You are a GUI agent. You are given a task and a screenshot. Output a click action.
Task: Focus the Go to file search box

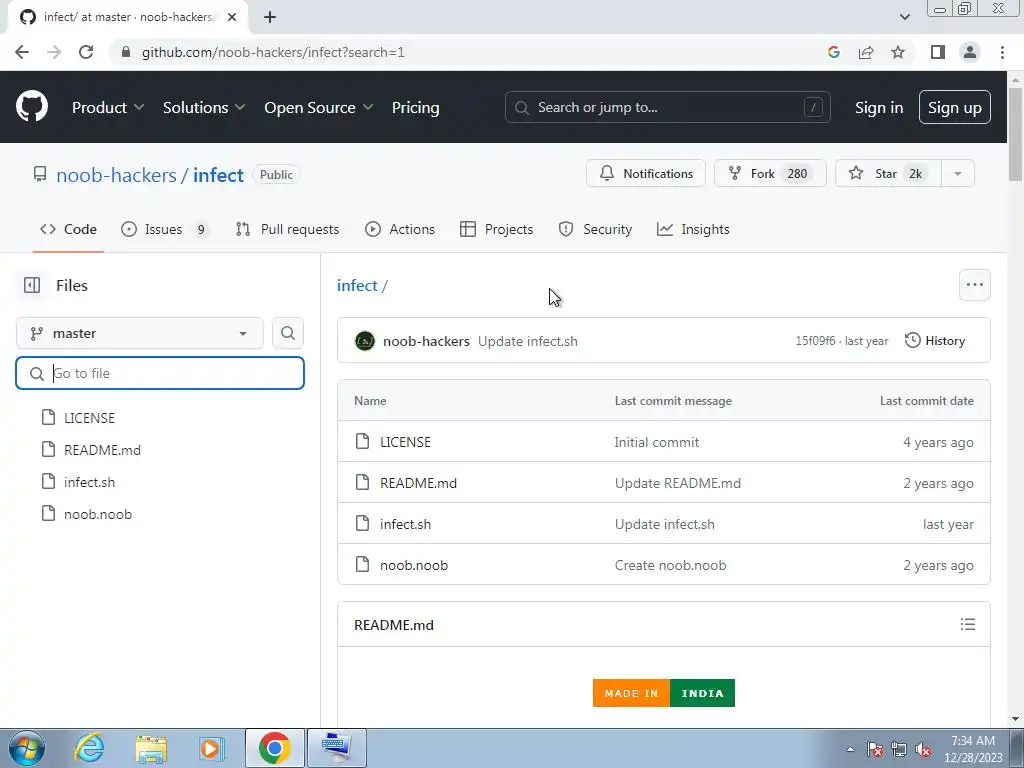[160, 373]
